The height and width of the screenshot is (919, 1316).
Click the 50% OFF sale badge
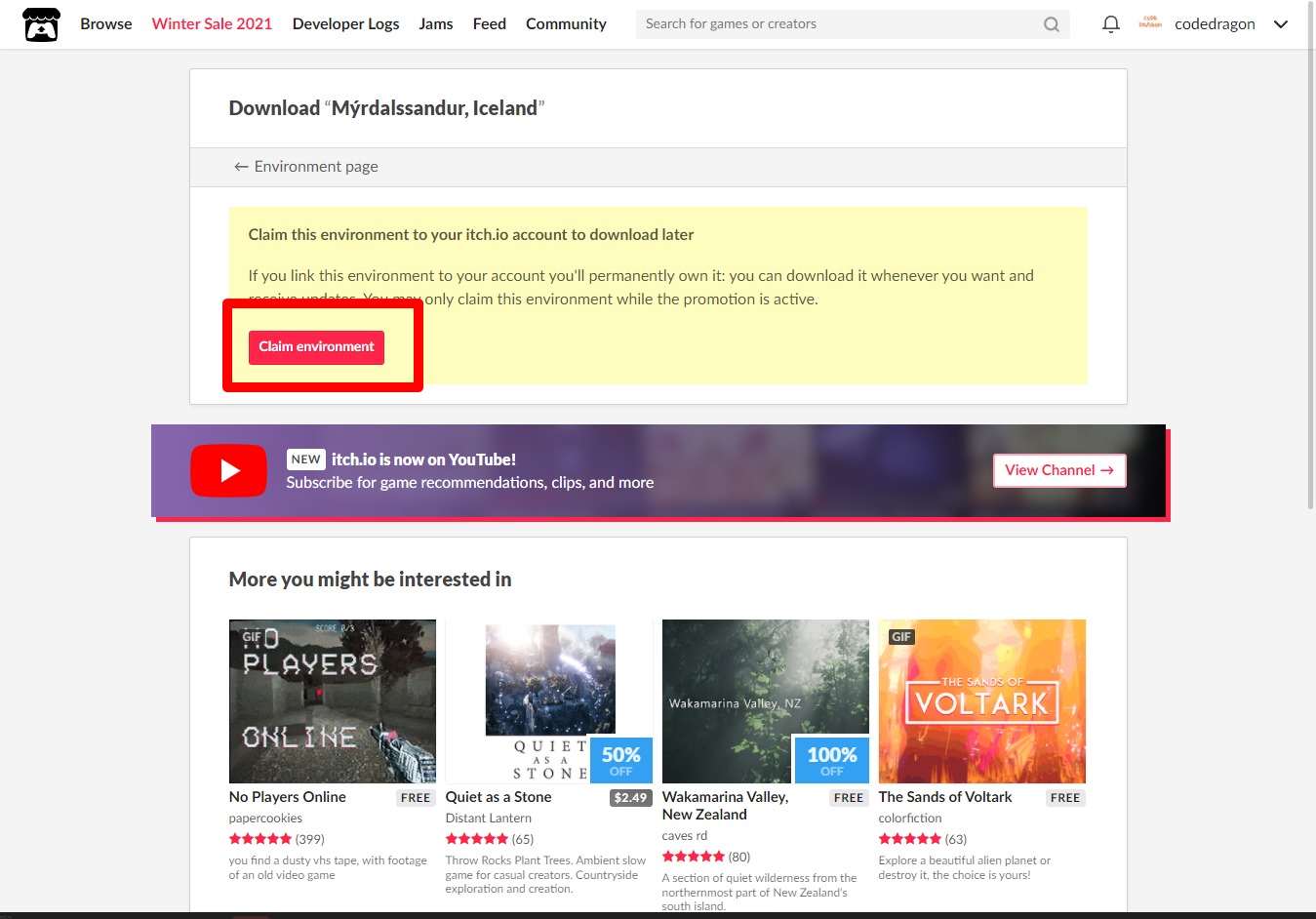pos(621,760)
